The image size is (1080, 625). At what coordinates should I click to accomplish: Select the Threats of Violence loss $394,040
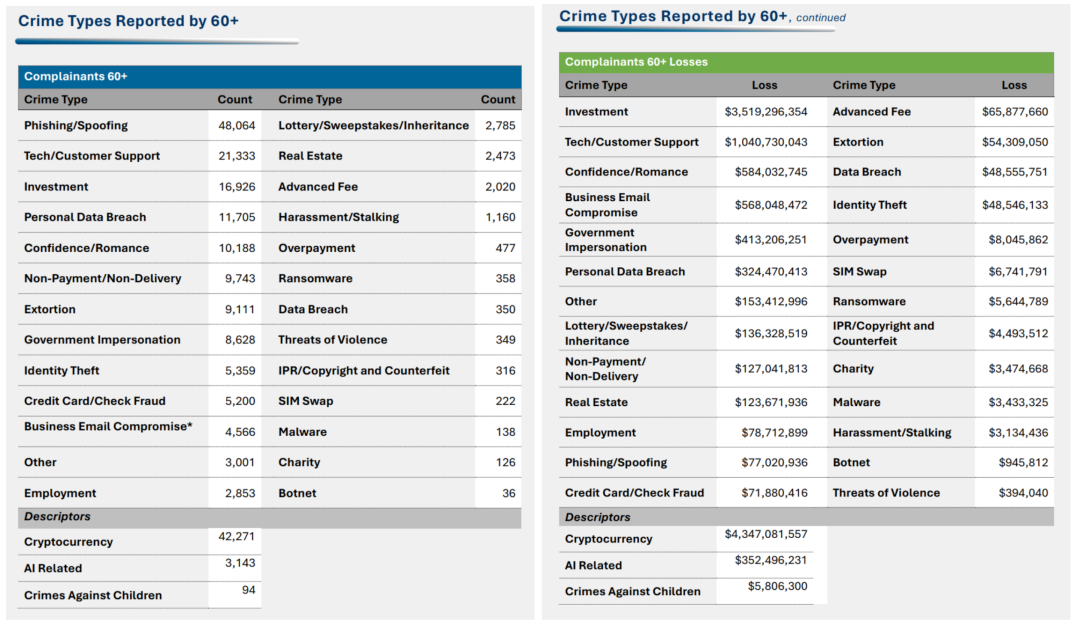tap(1023, 493)
